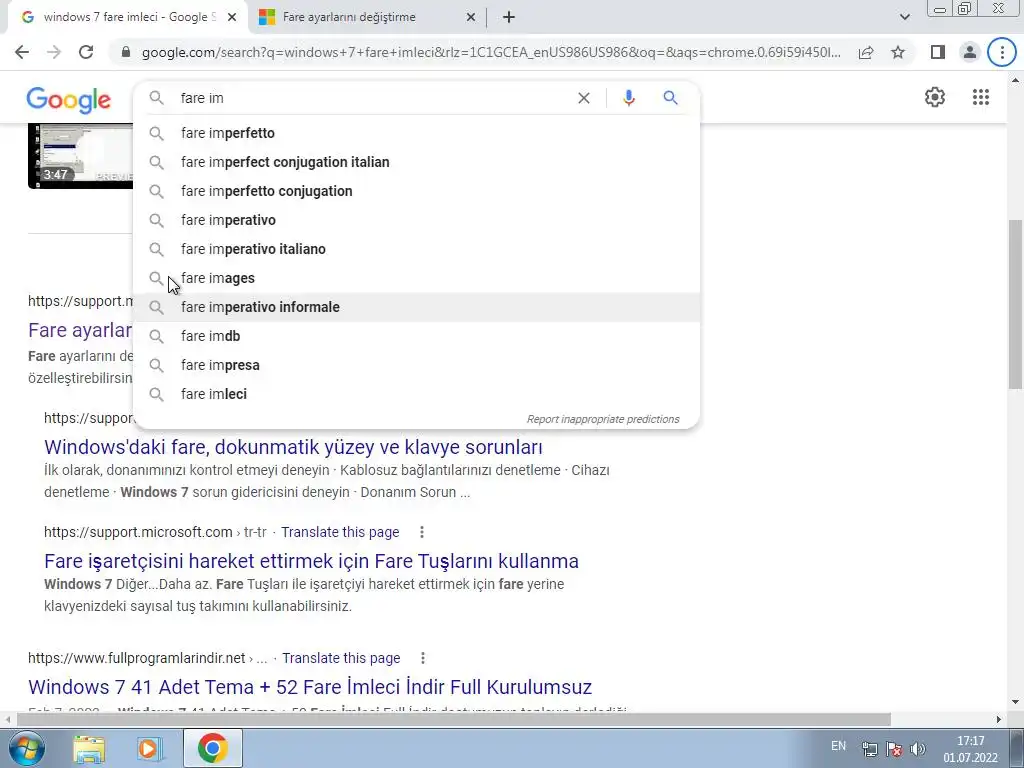Select suggestion fare imperativo

tap(417, 220)
